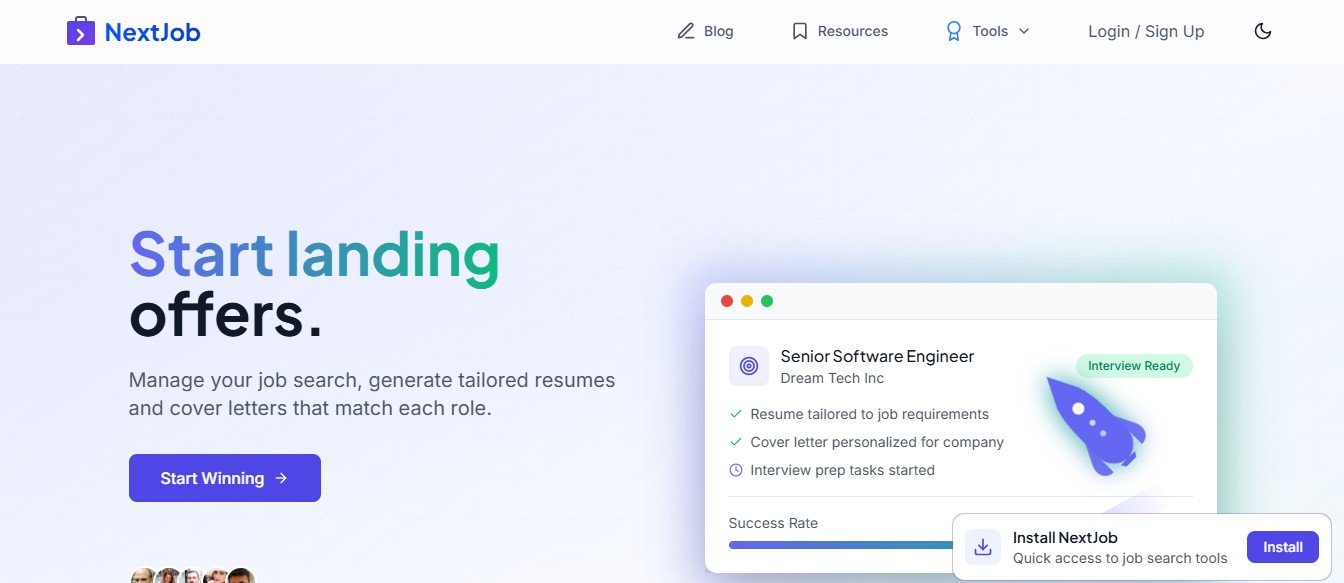The width and height of the screenshot is (1344, 583).
Task: Click the clock icon beside interview prep
Action: pos(736,470)
